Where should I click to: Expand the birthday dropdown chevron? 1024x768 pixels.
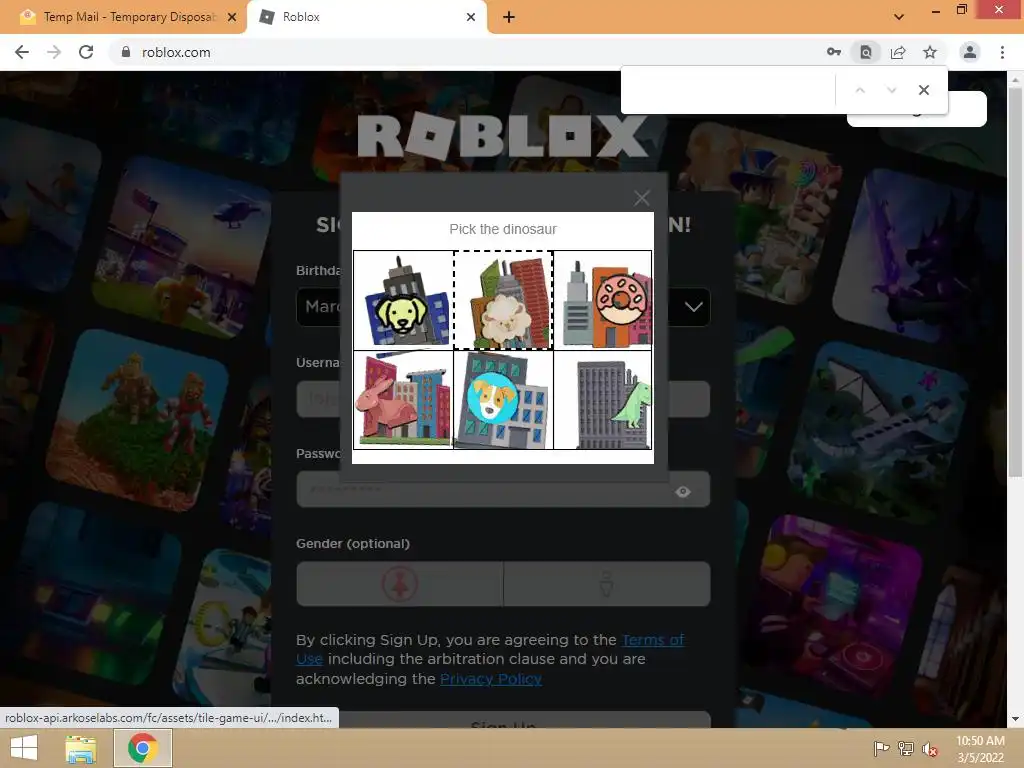(694, 306)
